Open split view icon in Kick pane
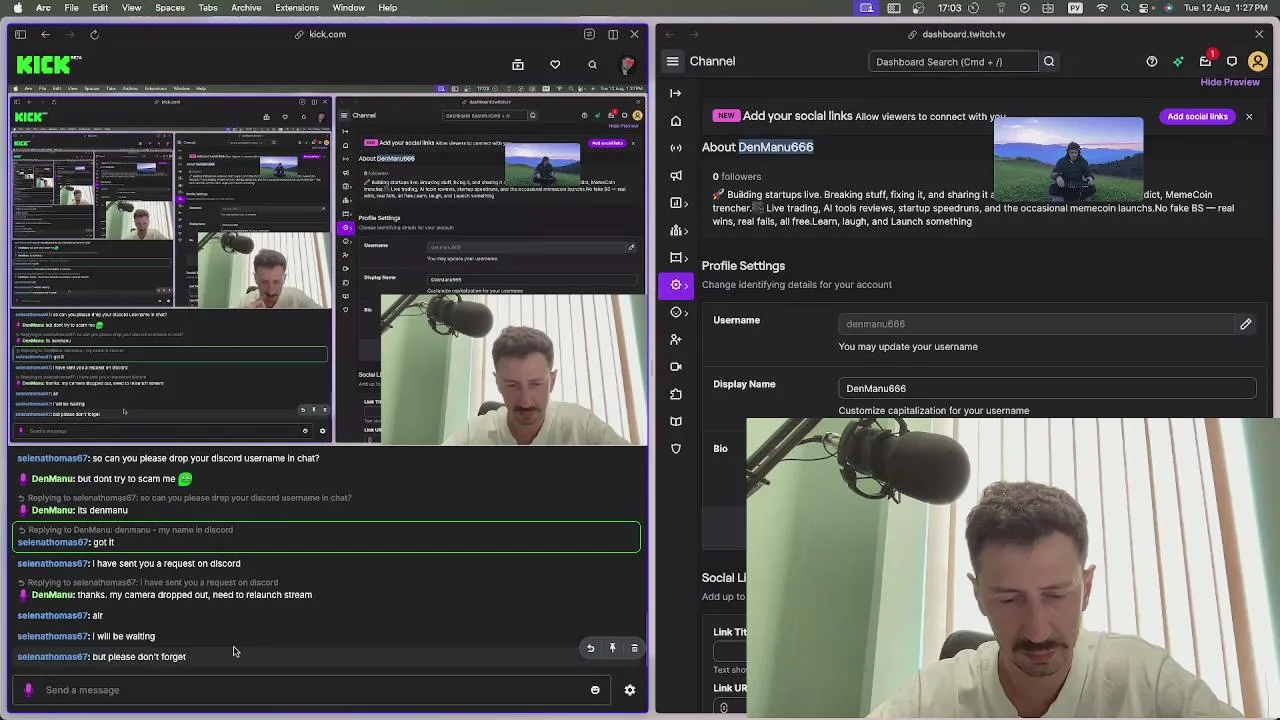Screen dimensions: 1280x720 pos(613,34)
